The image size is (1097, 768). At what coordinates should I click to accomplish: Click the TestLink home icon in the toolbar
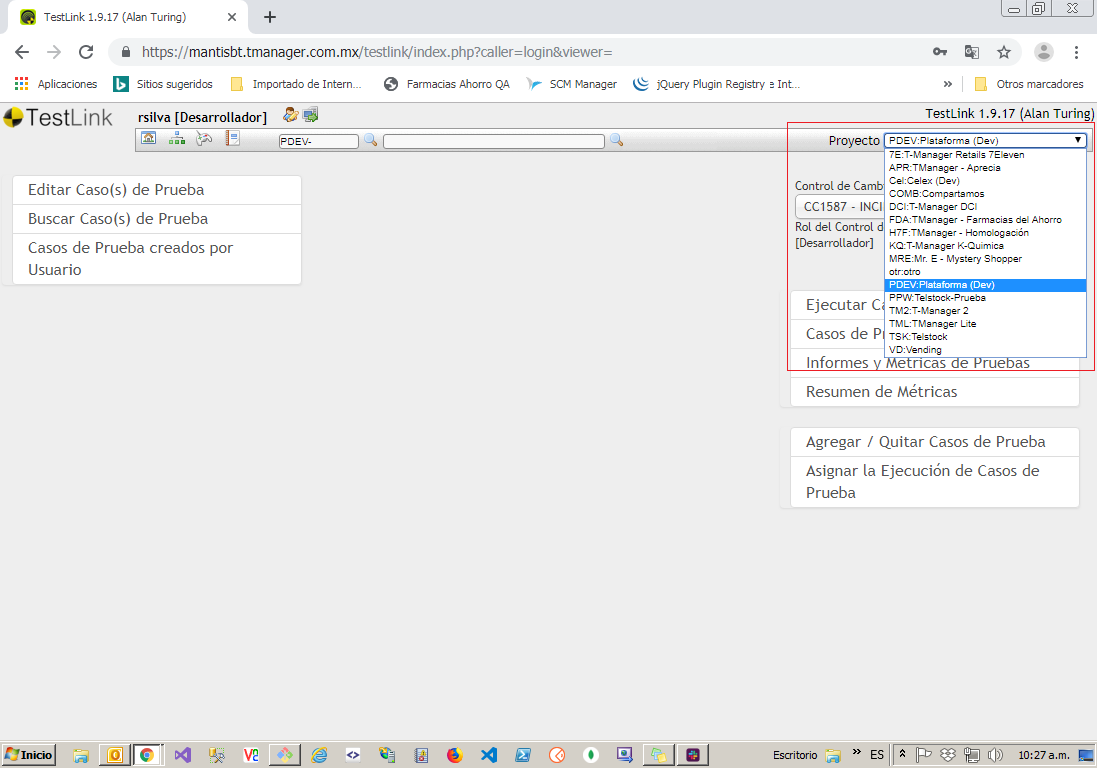pyautogui.click(x=149, y=138)
